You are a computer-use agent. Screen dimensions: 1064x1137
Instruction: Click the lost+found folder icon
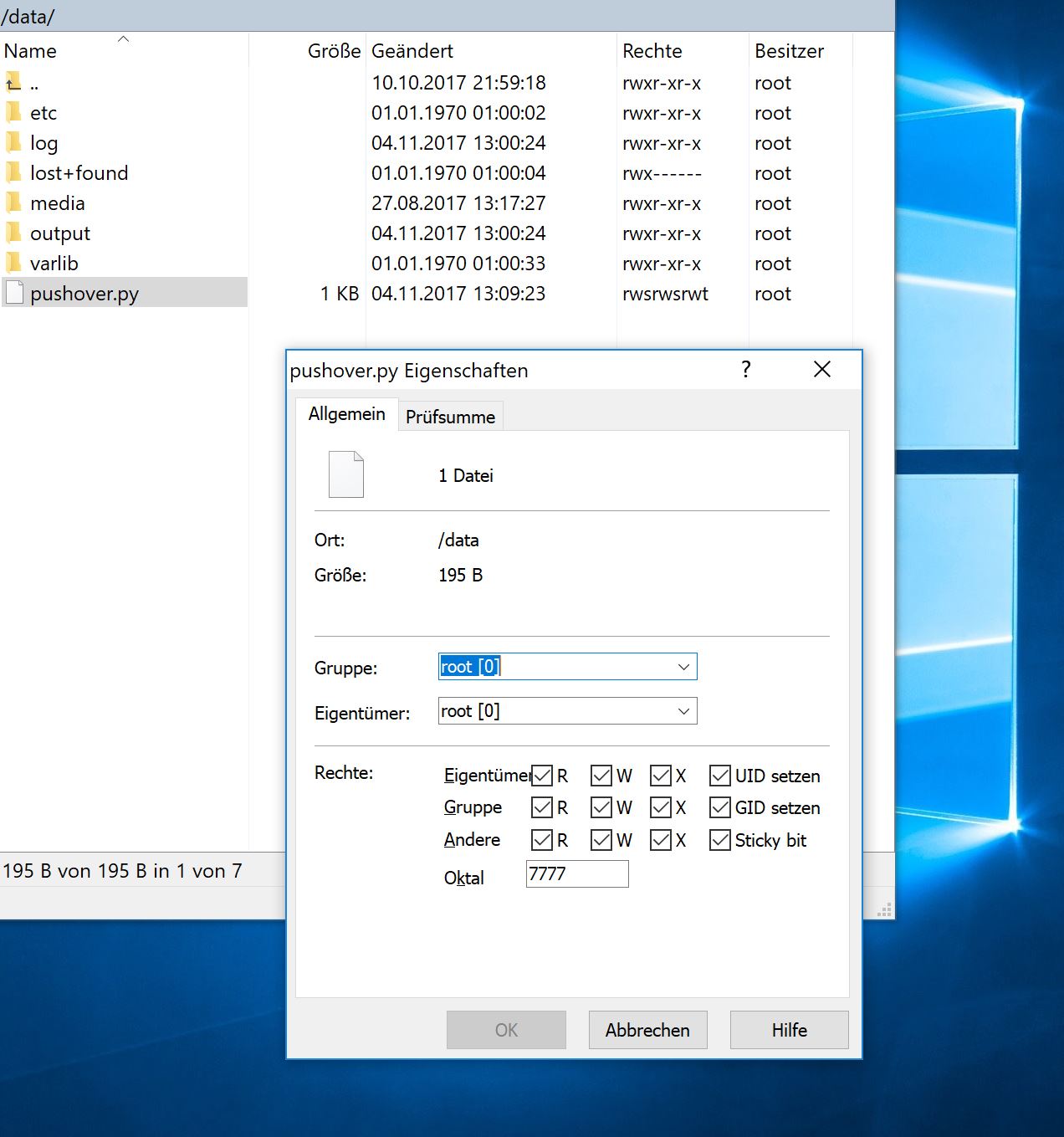click(x=13, y=172)
